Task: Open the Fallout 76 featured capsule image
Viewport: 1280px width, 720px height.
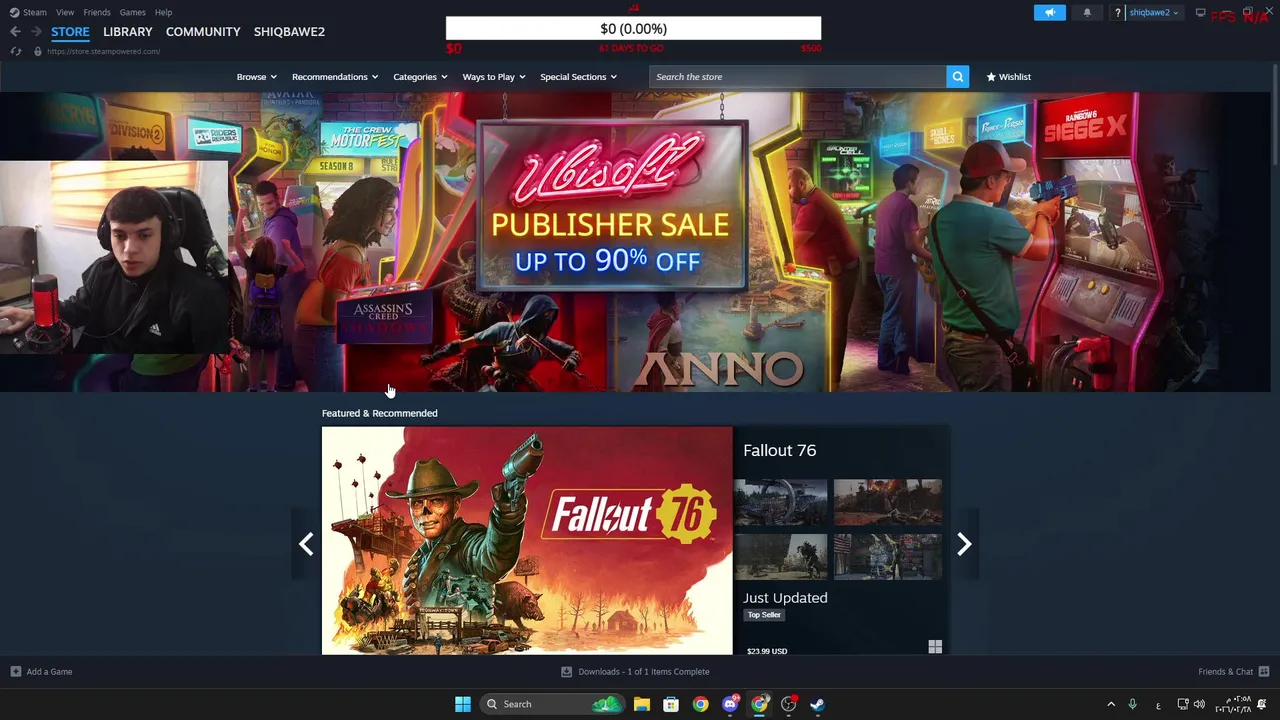Action: coord(527,541)
